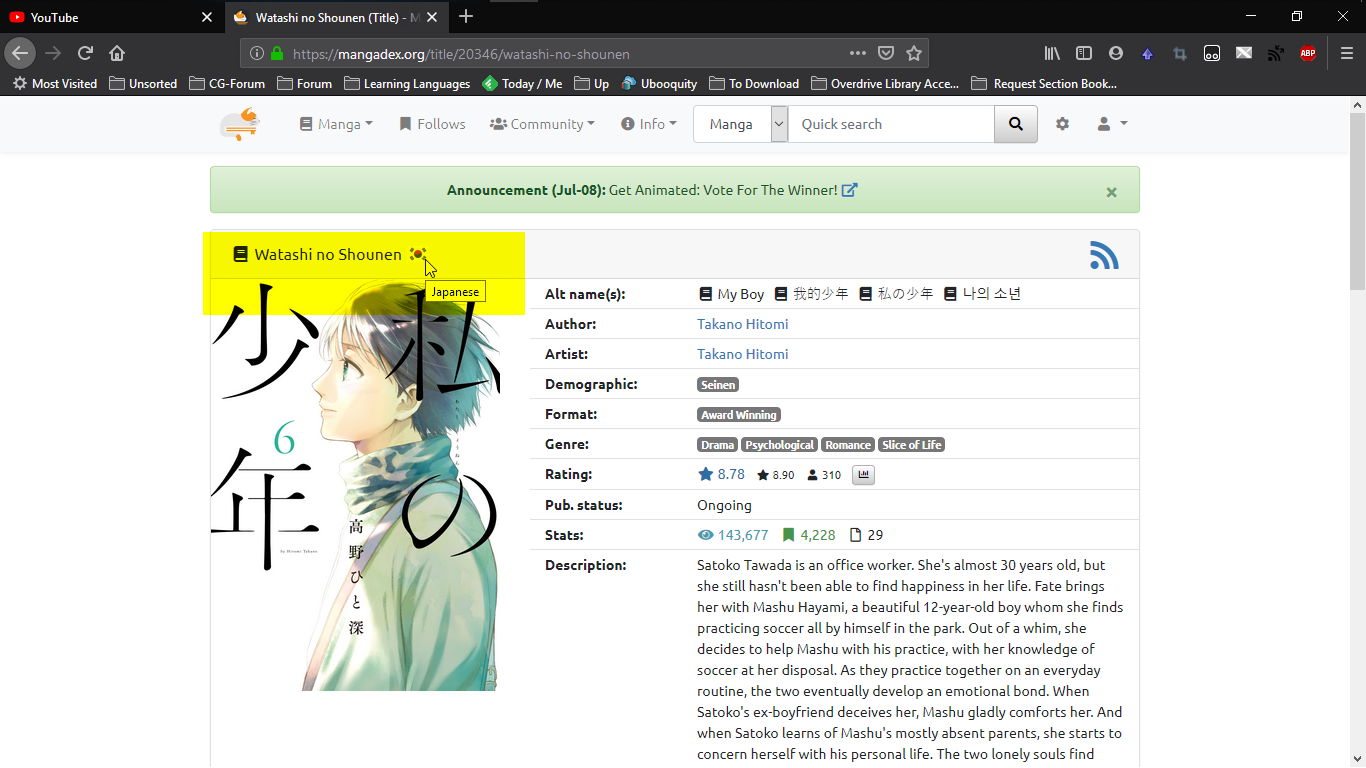Click the Firefox reload page icon
Image resolution: width=1366 pixels, height=768 pixels.
coord(86,54)
